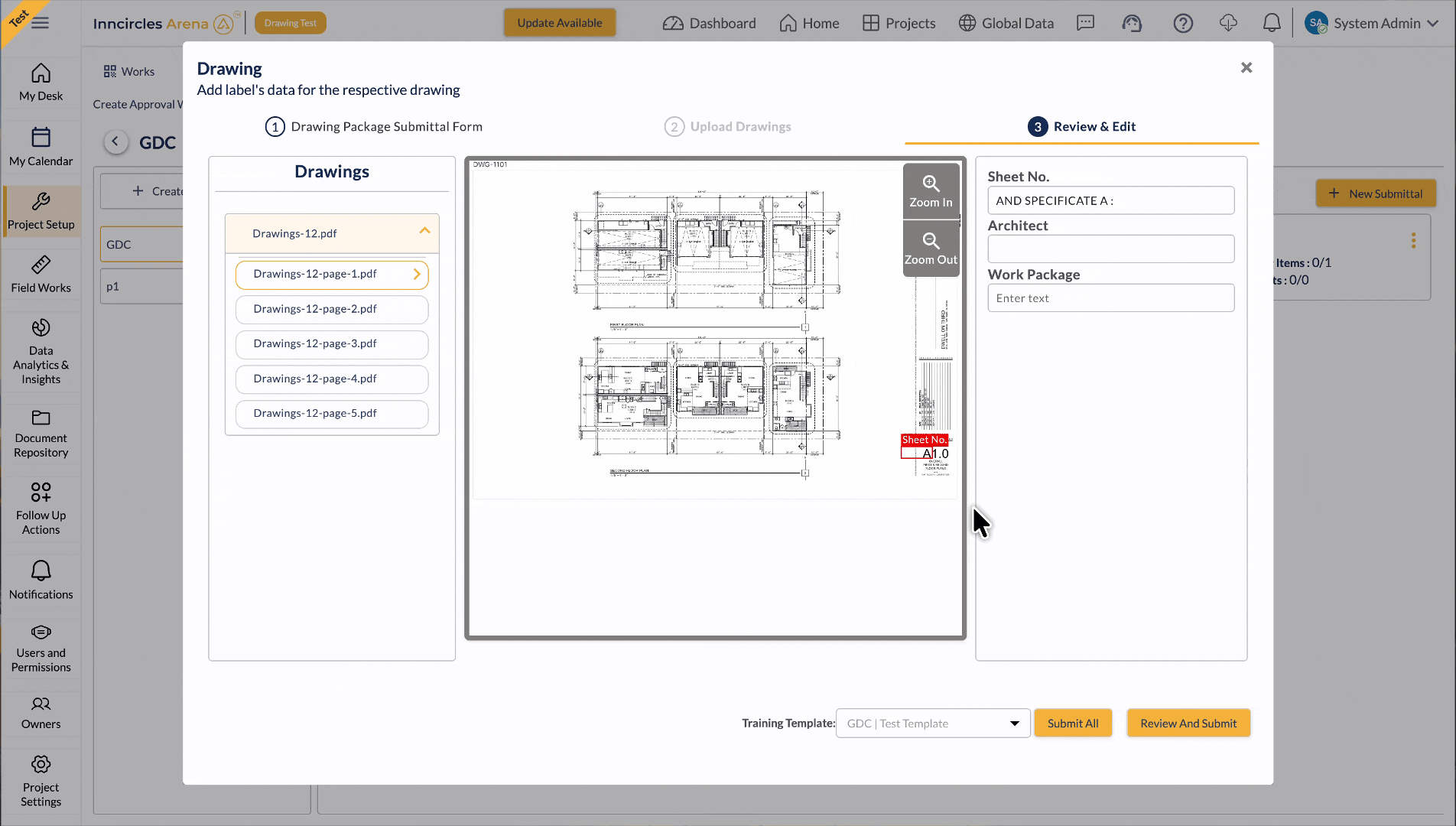Open the hamburger menu icon
Screen dimensions: 1456x826
point(41,23)
